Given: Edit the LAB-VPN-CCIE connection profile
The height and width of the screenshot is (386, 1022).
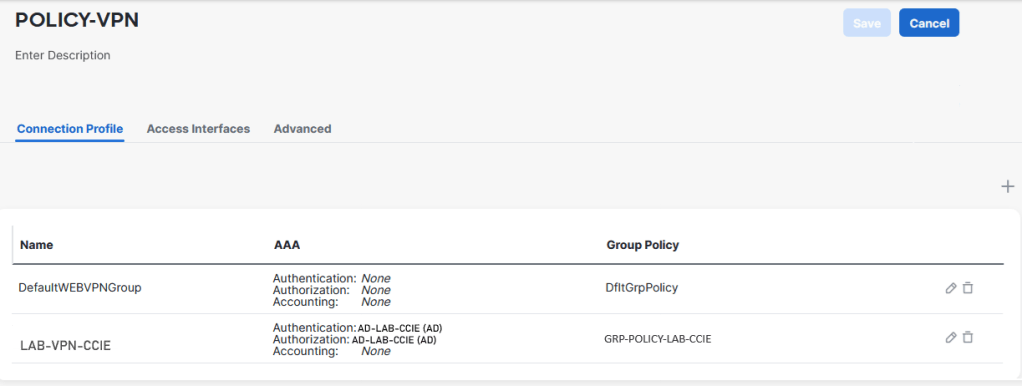Looking at the screenshot, I should pyautogui.click(x=950, y=337).
